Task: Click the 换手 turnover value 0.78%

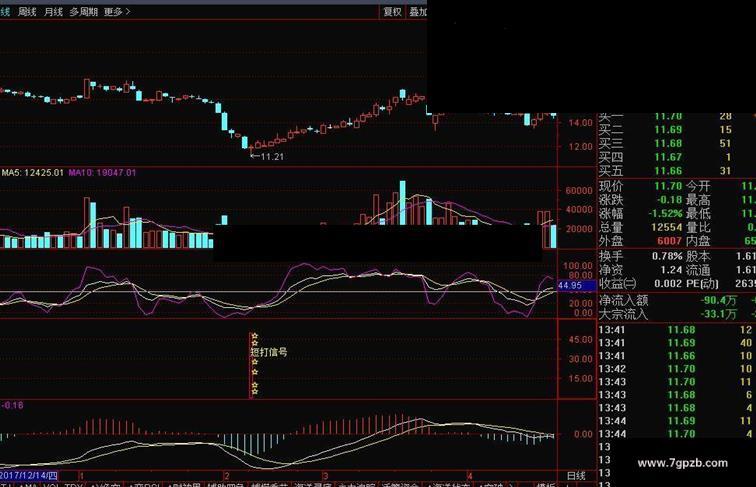Action: [668, 256]
